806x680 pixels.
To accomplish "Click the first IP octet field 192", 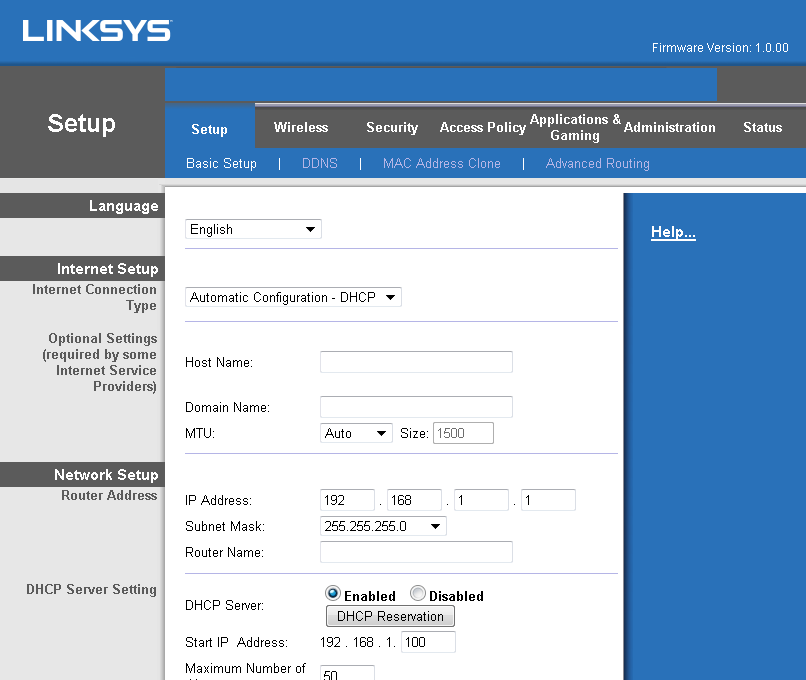I will [347, 500].
